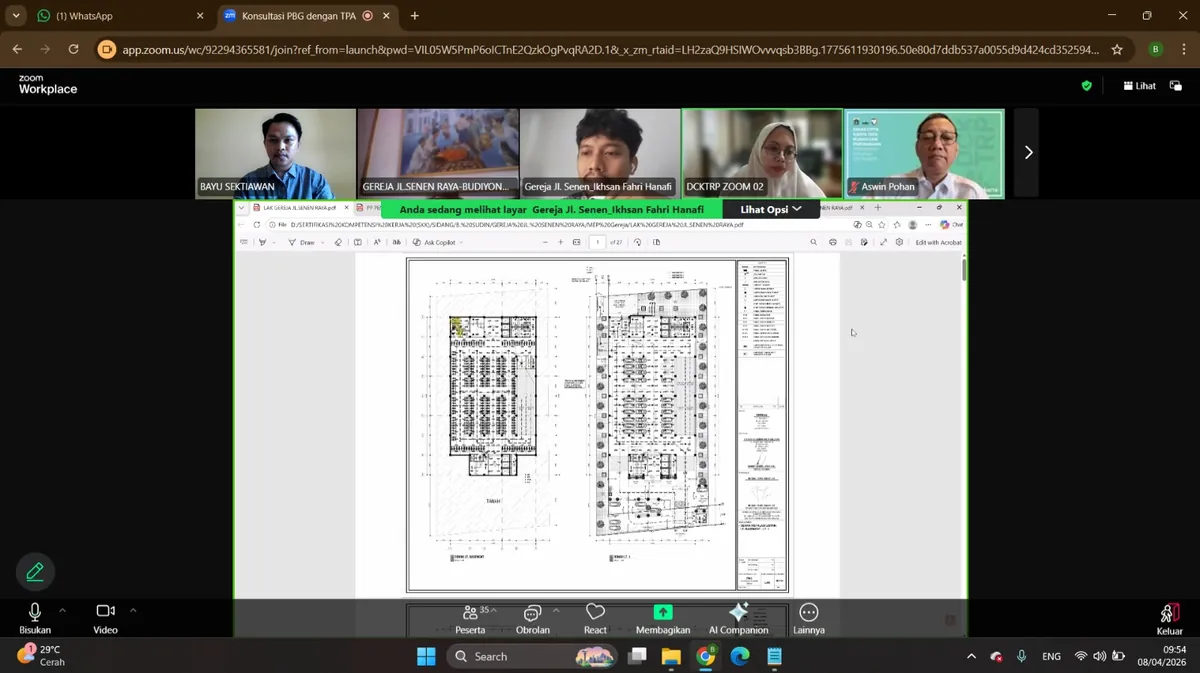This screenshot has height=673, width=1200.
Task: Open the Obrolan chat panel
Action: coord(532,619)
